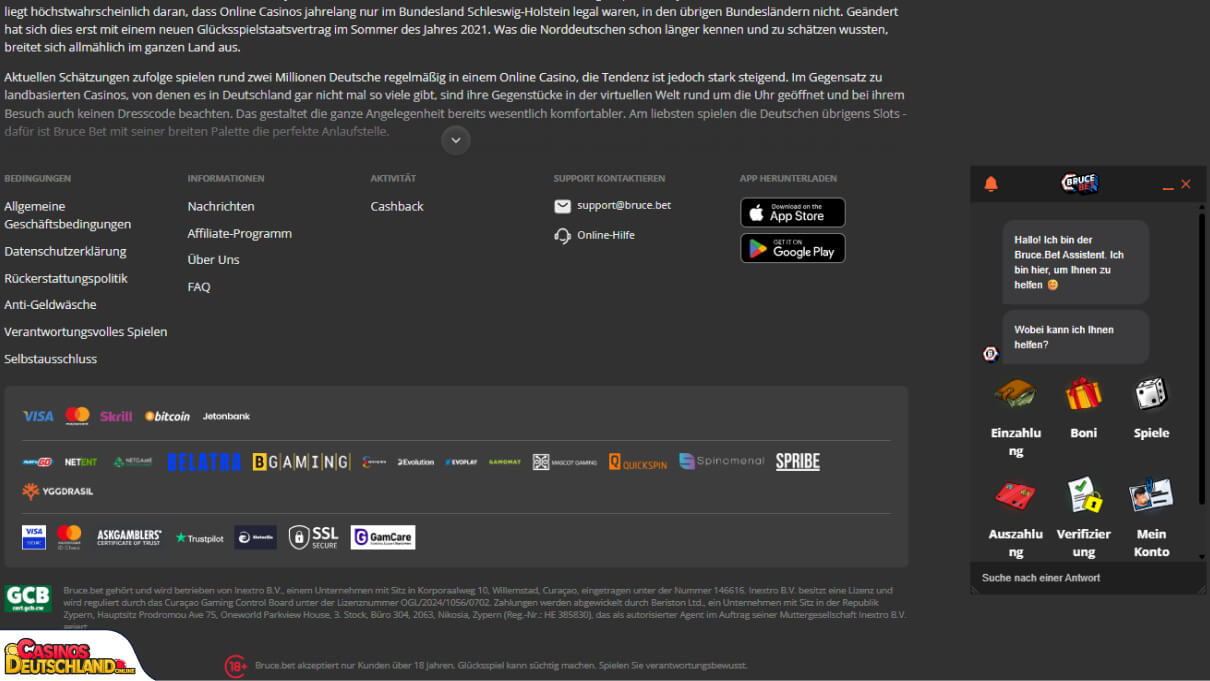This screenshot has height=681, width=1210.
Task: Open the Selbstausschluss link
Action: coord(51,358)
